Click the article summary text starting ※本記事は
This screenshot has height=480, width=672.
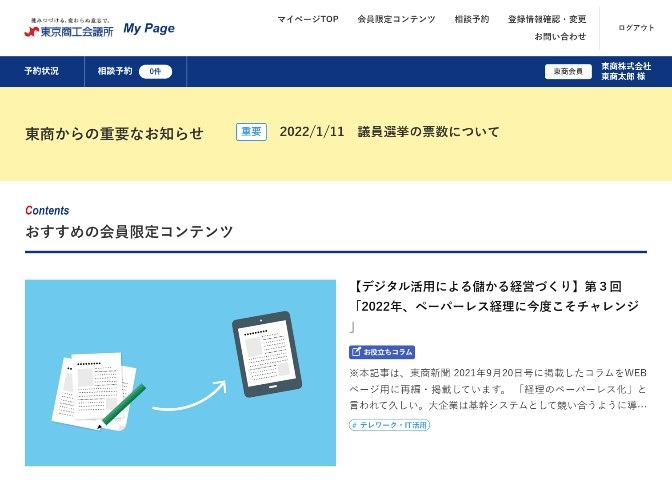pos(497,389)
